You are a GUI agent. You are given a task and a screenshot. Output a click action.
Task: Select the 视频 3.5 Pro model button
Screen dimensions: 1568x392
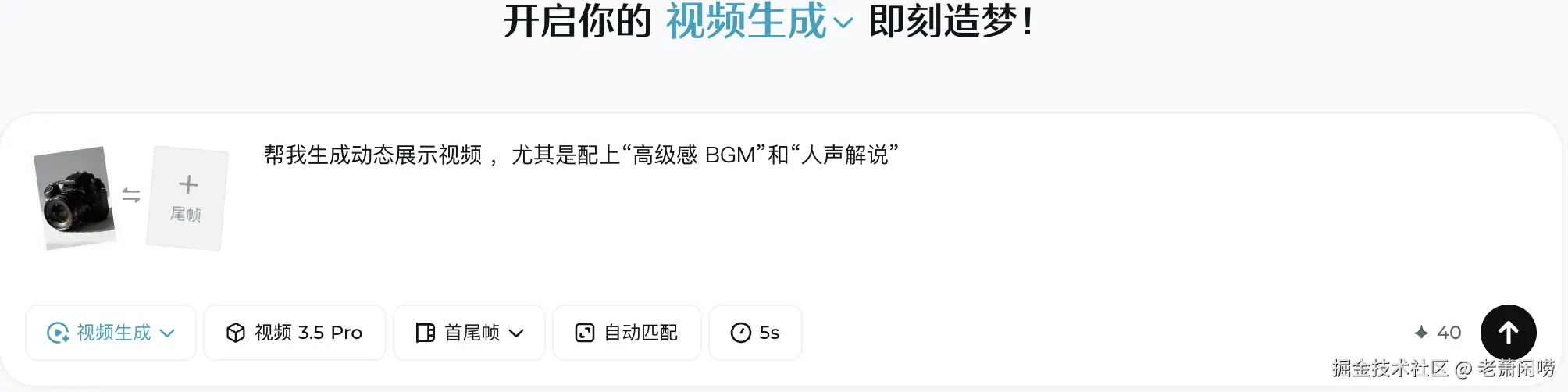pos(294,333)
